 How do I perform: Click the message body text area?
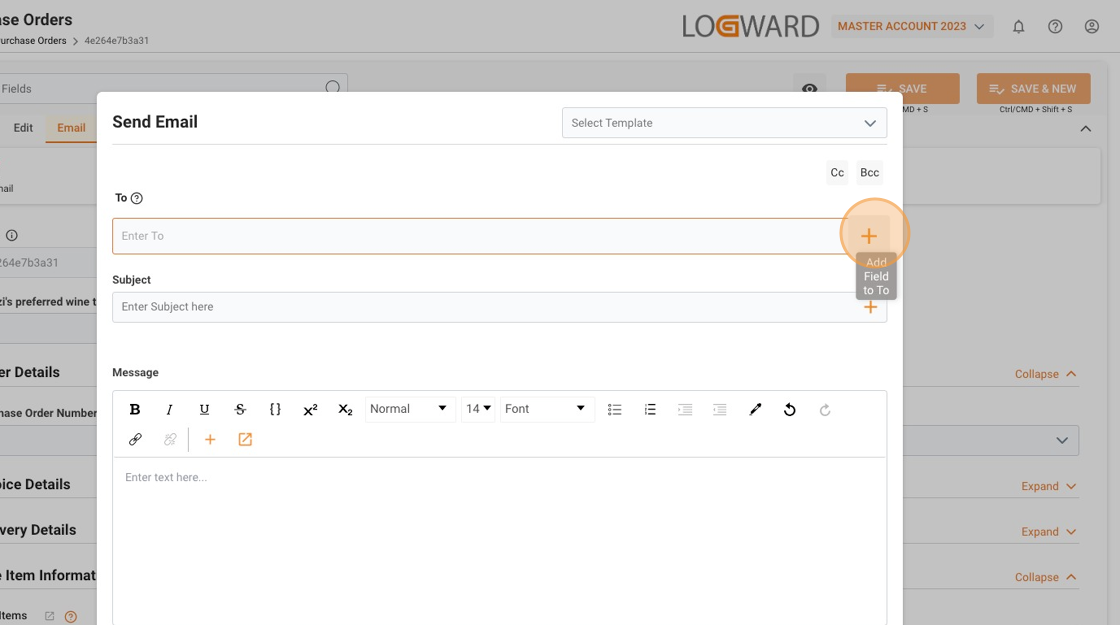pos(499,541)
